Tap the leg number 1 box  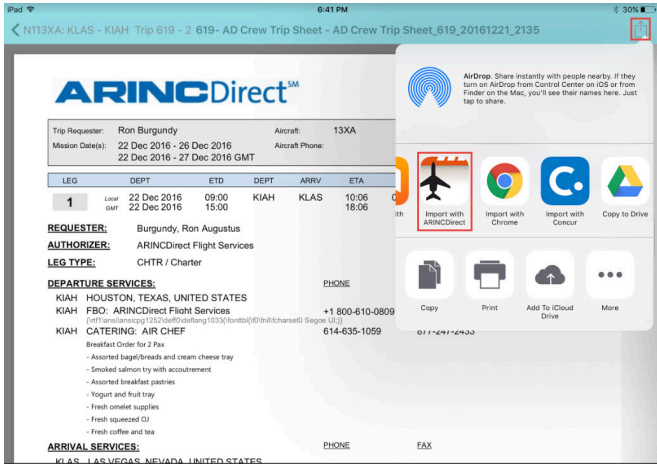(x=70, y=202)
